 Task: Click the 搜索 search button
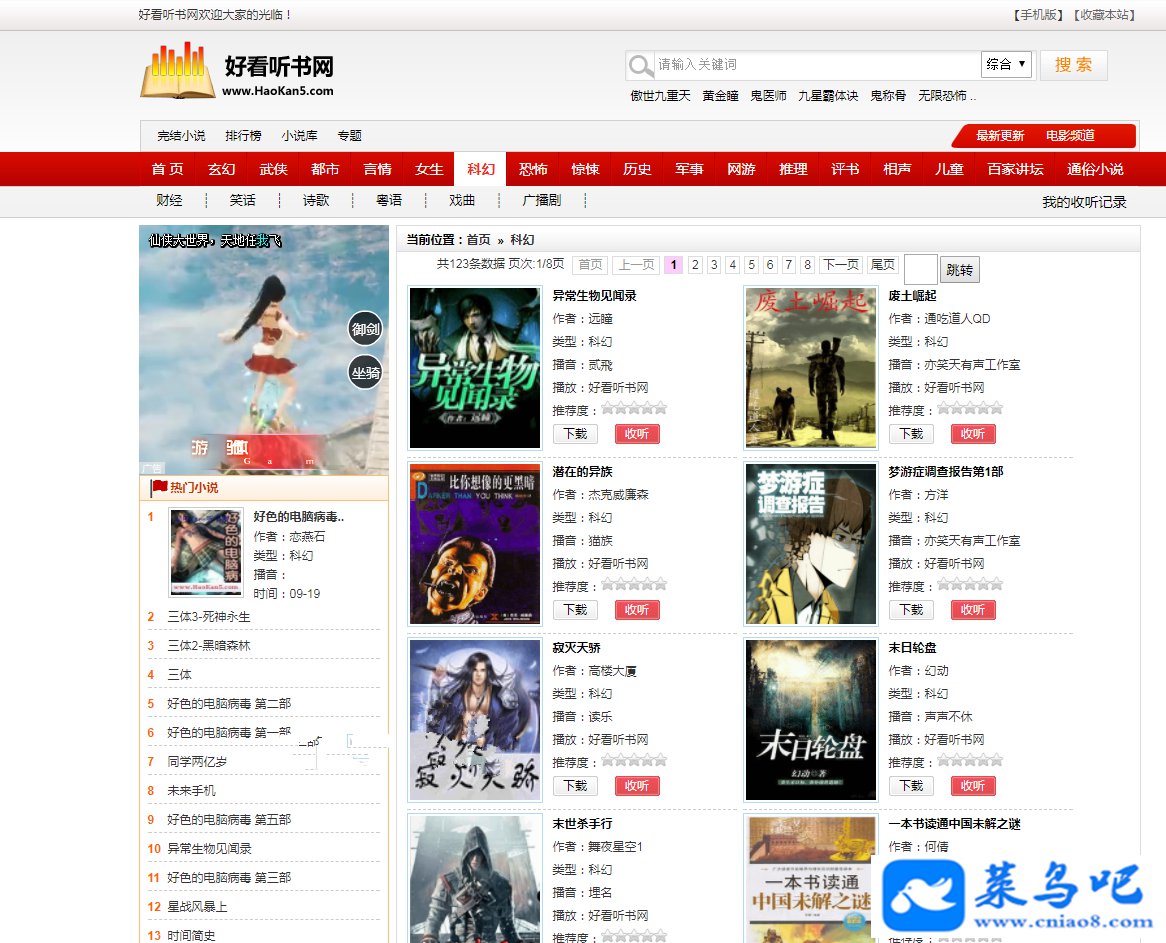[1073, 65]
